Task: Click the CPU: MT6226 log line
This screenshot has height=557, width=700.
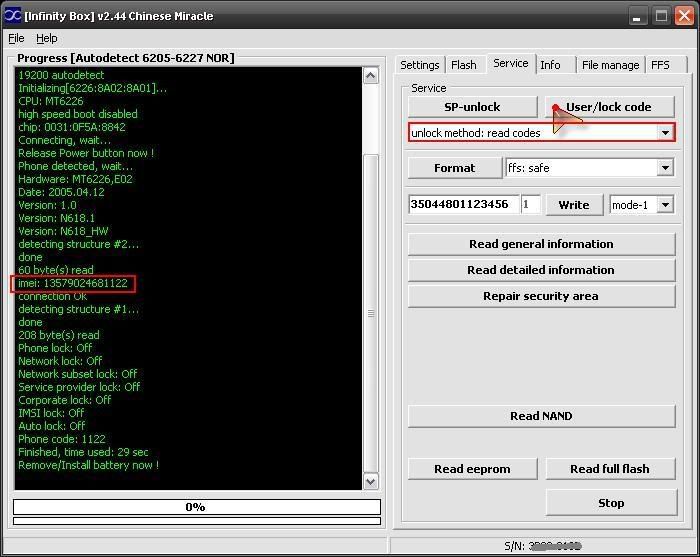Action: click(50, 101)
